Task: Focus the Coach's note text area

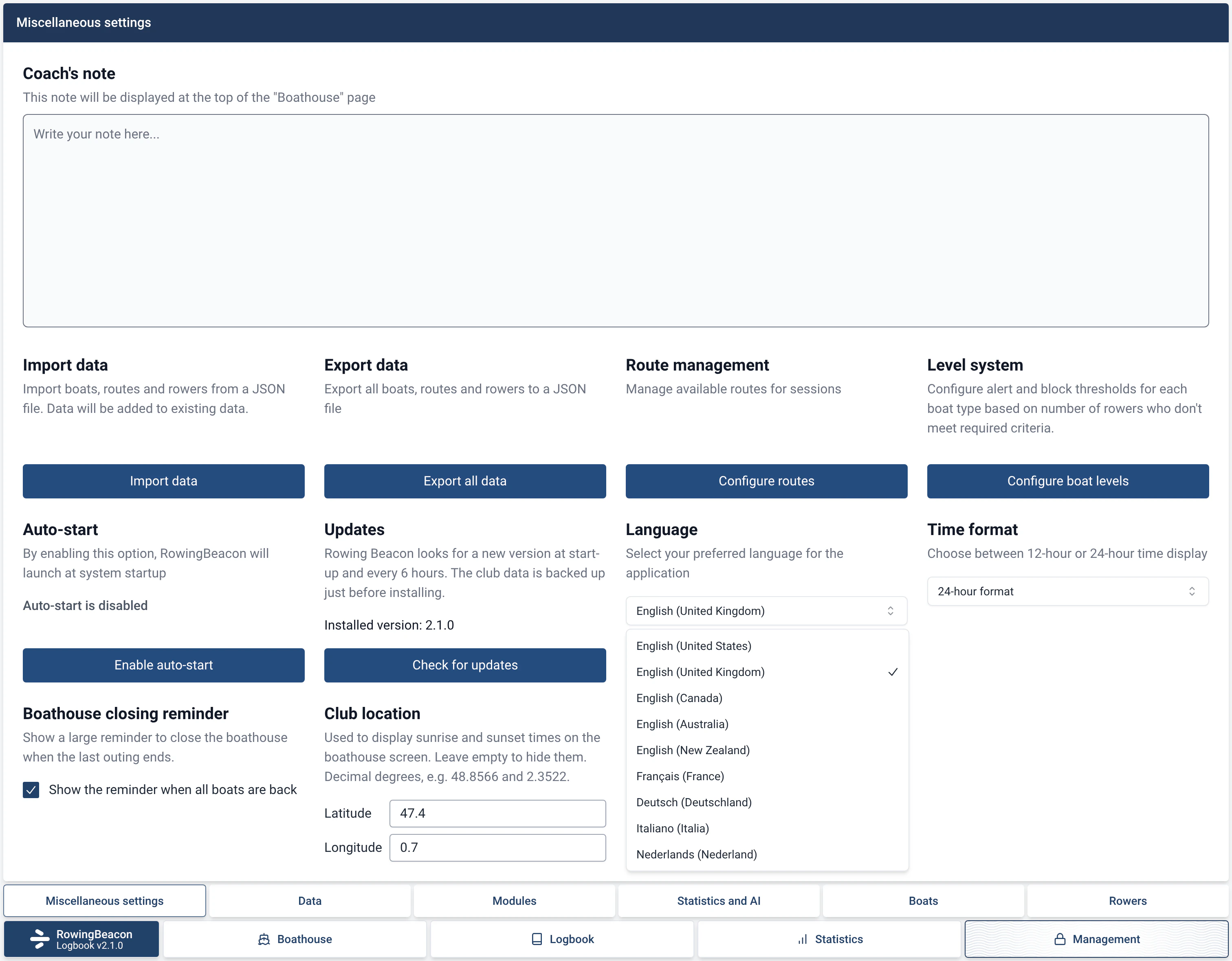Action: [616, 221]
